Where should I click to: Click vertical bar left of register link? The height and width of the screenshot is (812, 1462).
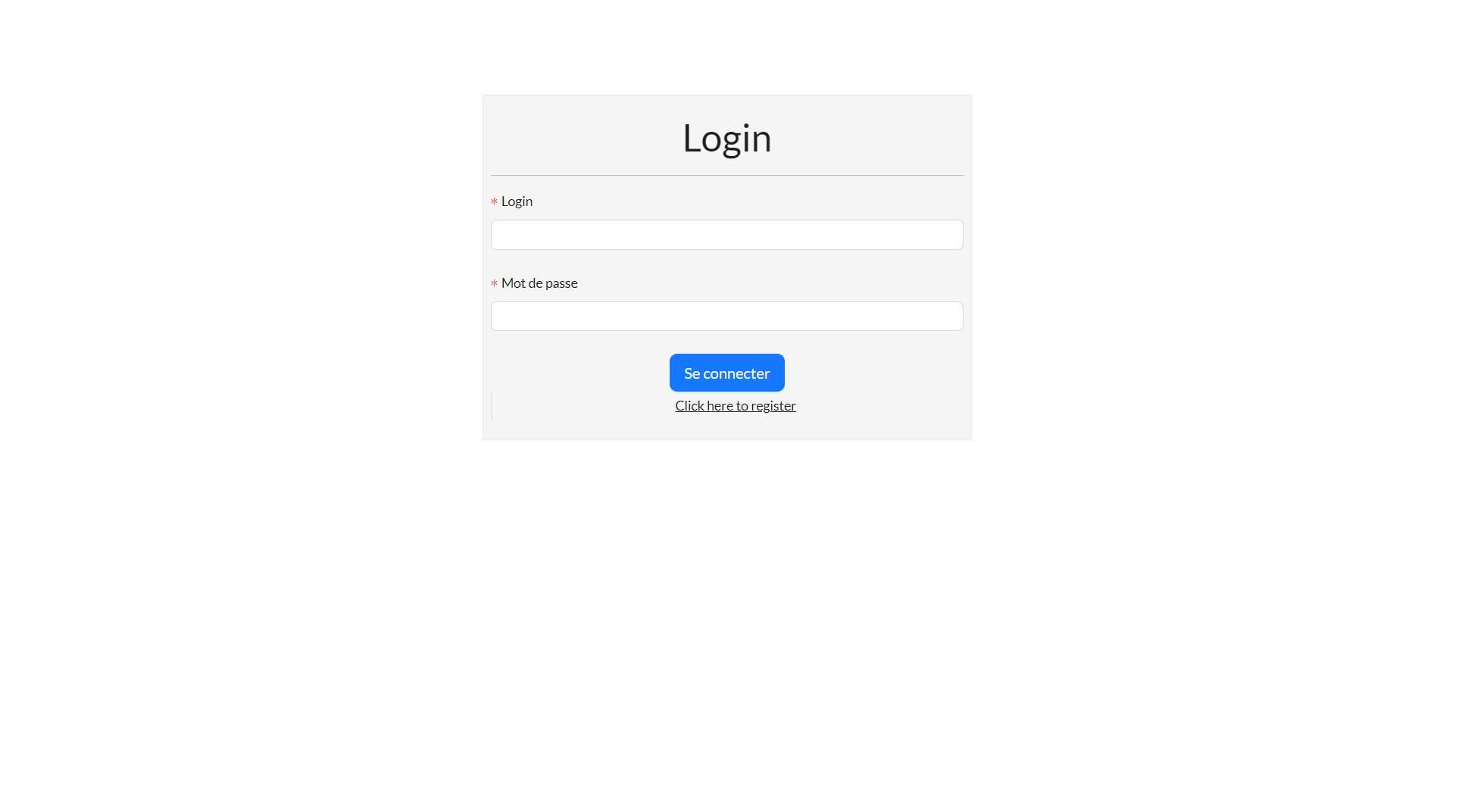click(492, 406)
